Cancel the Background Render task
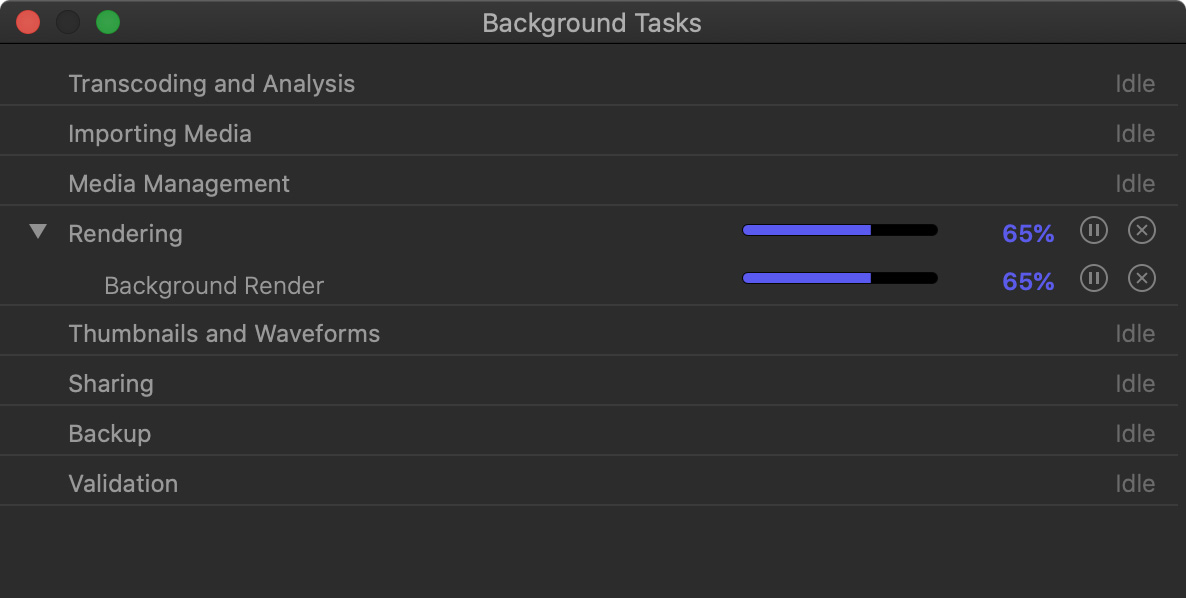The height and width of the screenshot is (598, 1186). (x=1141, y=278)
